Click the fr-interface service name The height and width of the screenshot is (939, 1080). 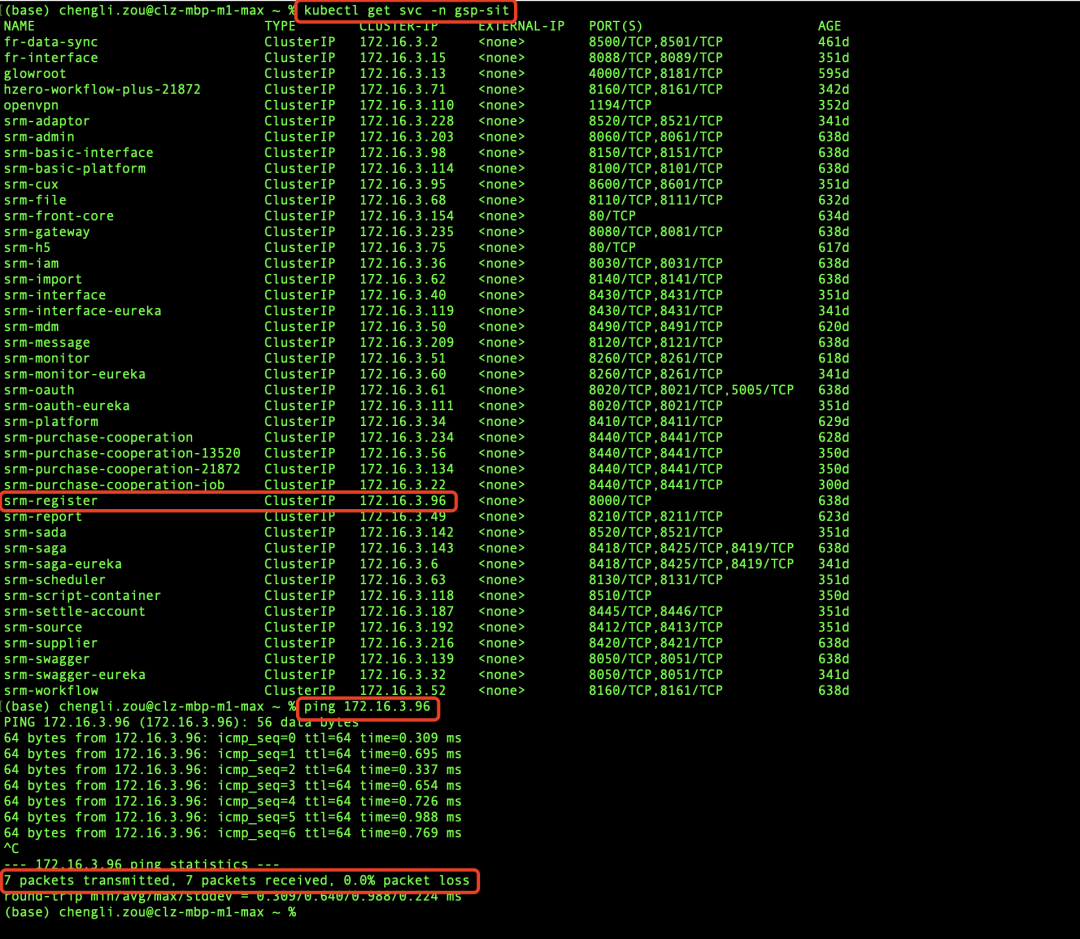(x=51, y=58)
